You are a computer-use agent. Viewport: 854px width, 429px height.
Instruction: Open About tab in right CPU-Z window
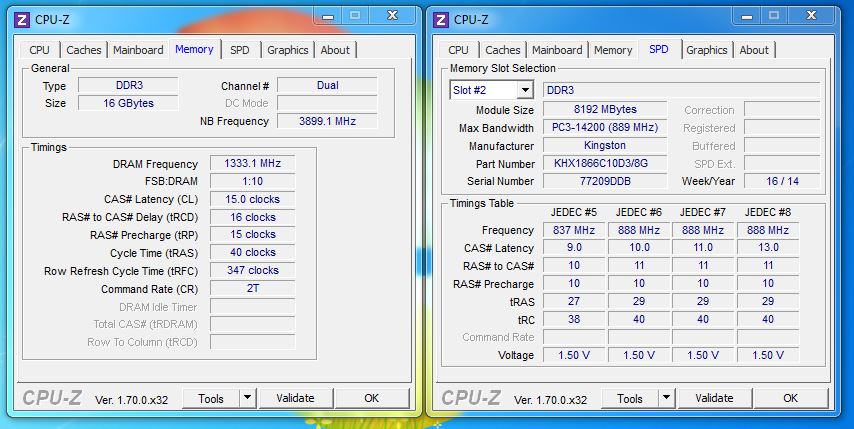(x=754, y=50)
